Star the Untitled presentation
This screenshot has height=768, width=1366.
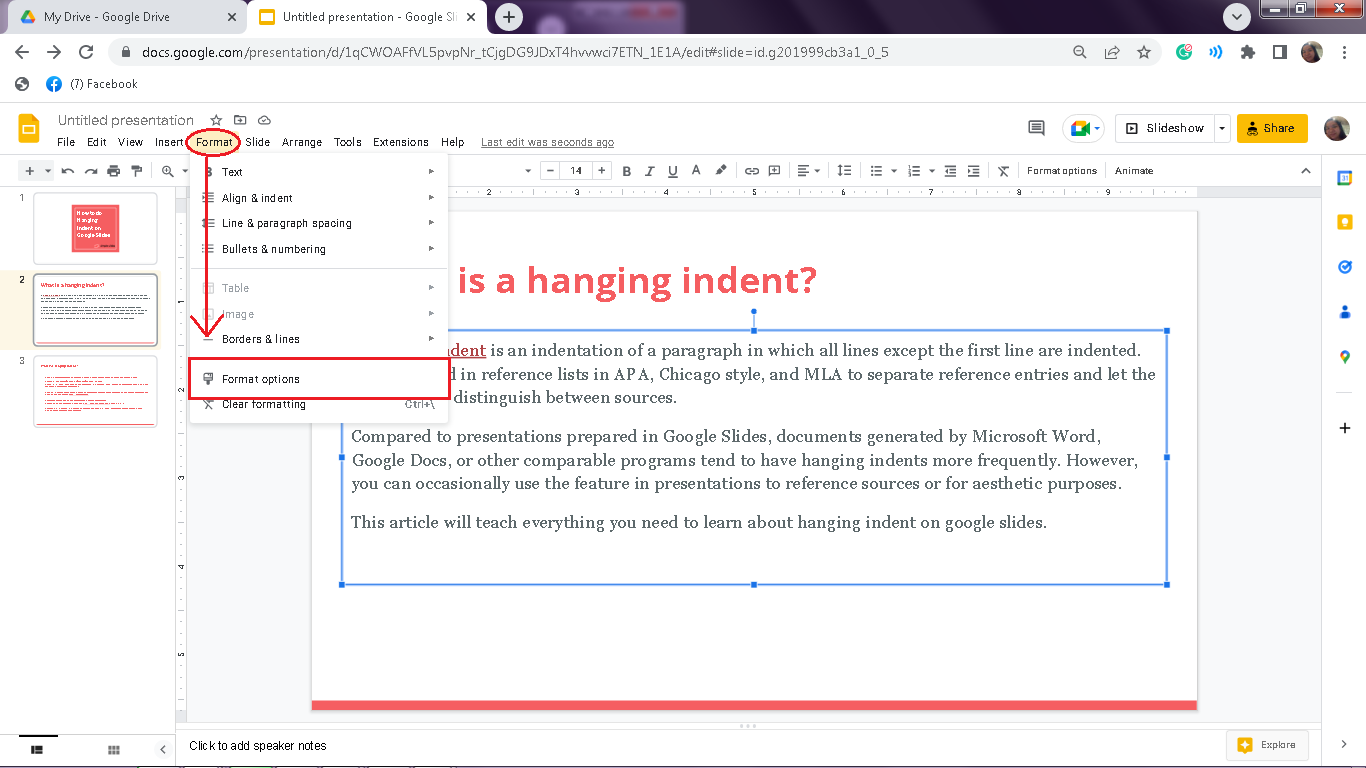tap(216, 120)
